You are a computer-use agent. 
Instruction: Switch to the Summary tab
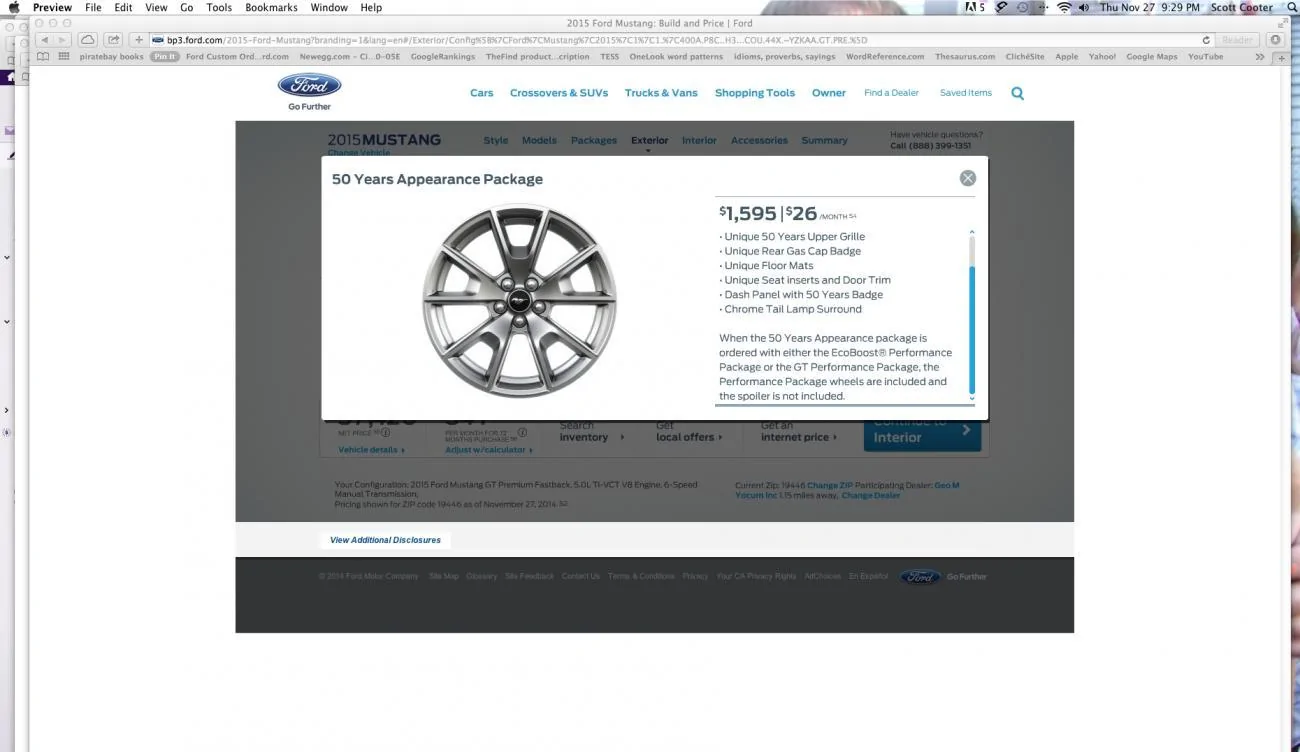click(x=824, y=141)
